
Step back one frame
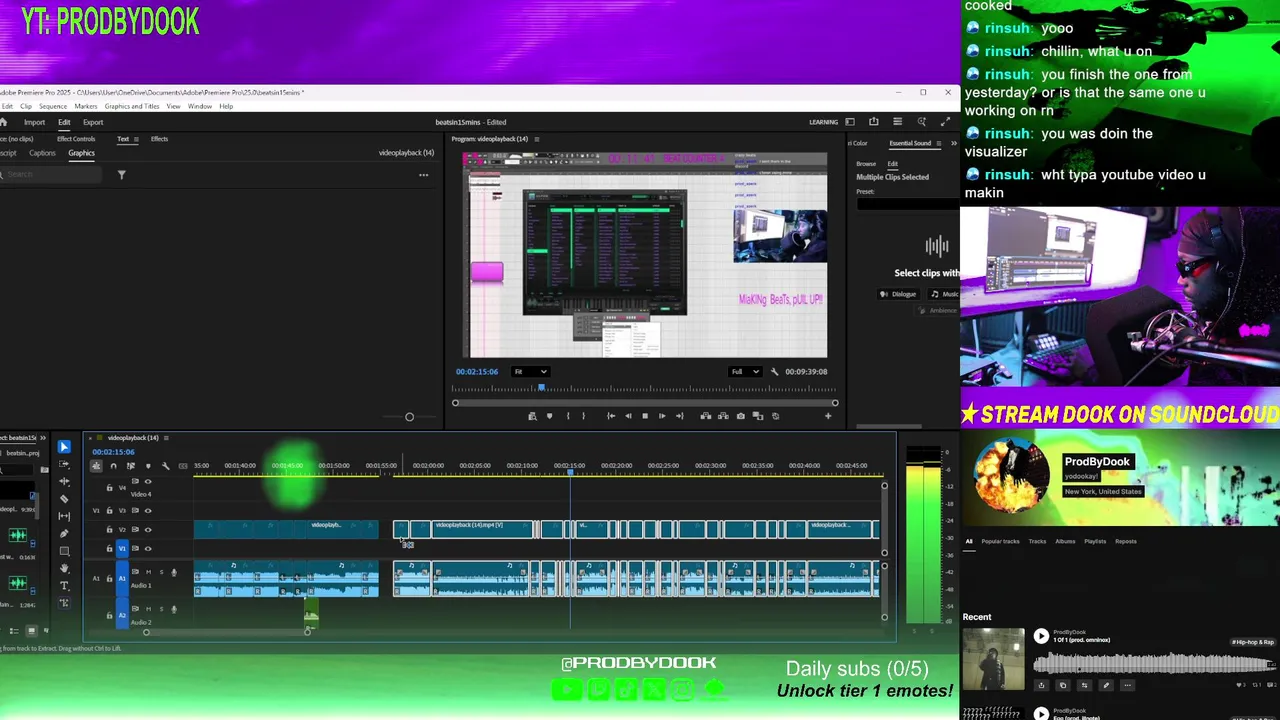628,416
